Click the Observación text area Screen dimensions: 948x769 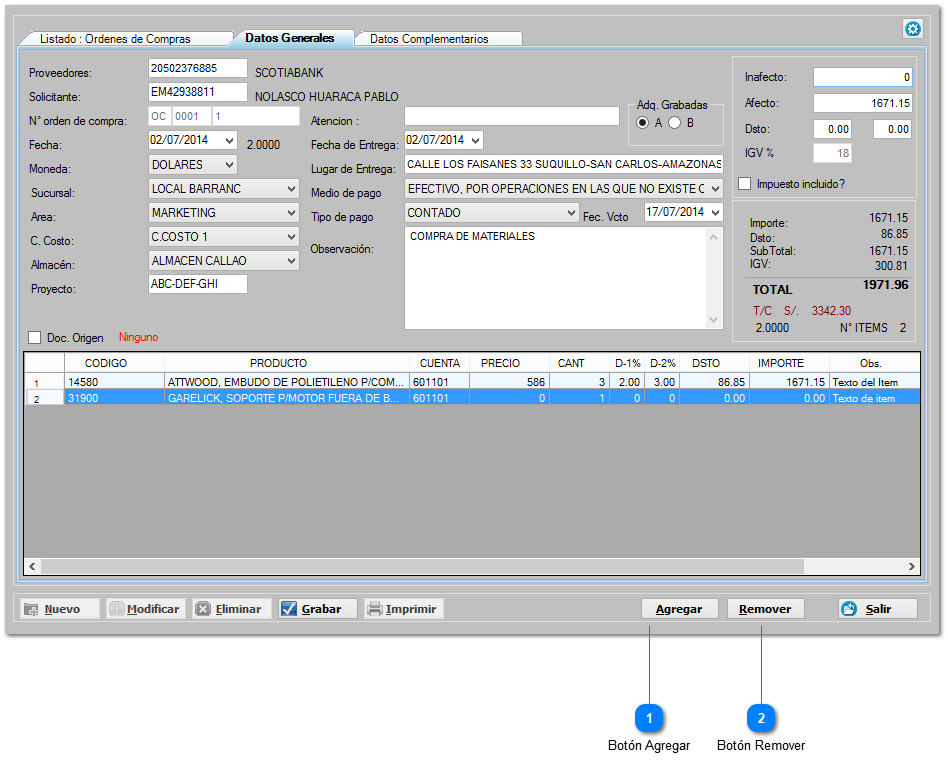pyautogui.click(x=563, y=278)
